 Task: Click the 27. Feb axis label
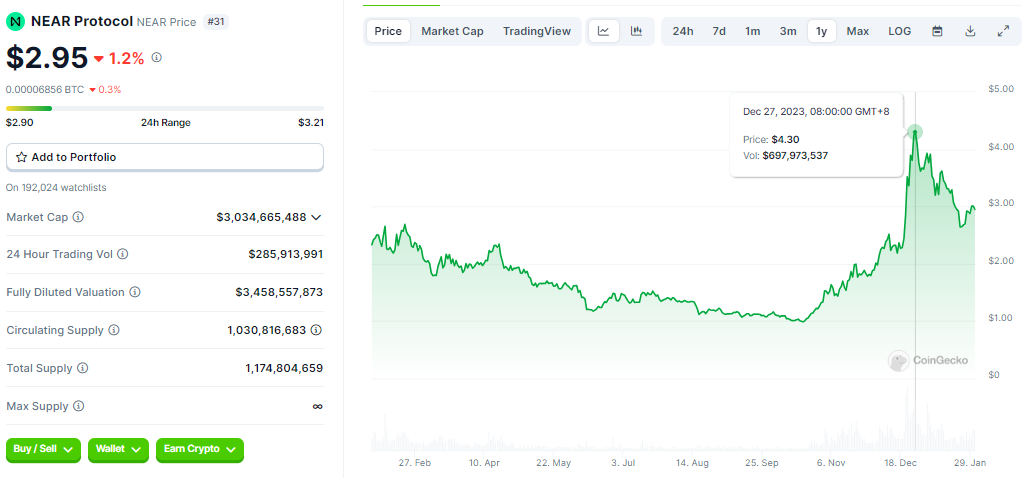point(414,462)
